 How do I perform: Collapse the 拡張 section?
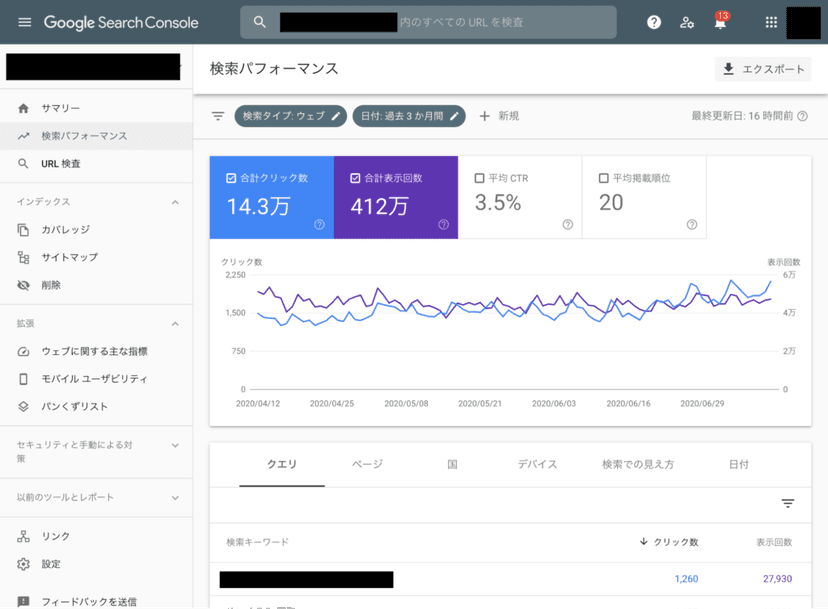click(x=175, y=324)
